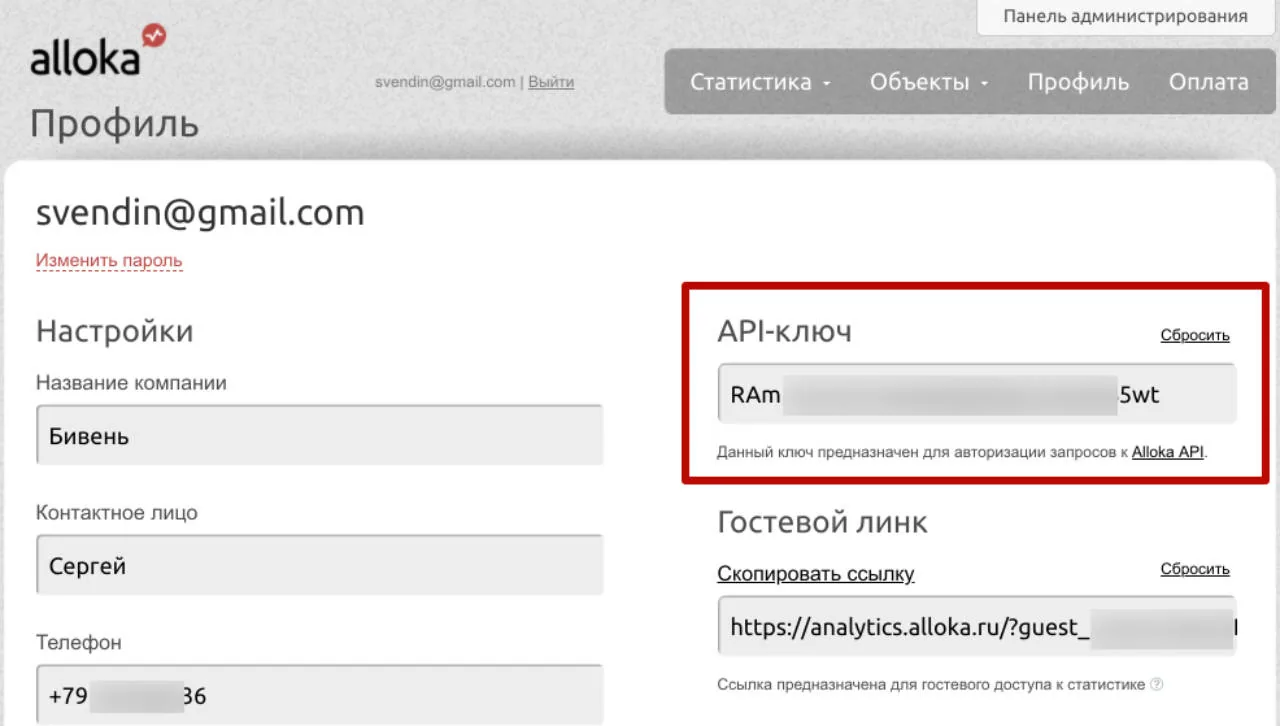
Task: Click the Настройки section heading
Action: (114, 331)
